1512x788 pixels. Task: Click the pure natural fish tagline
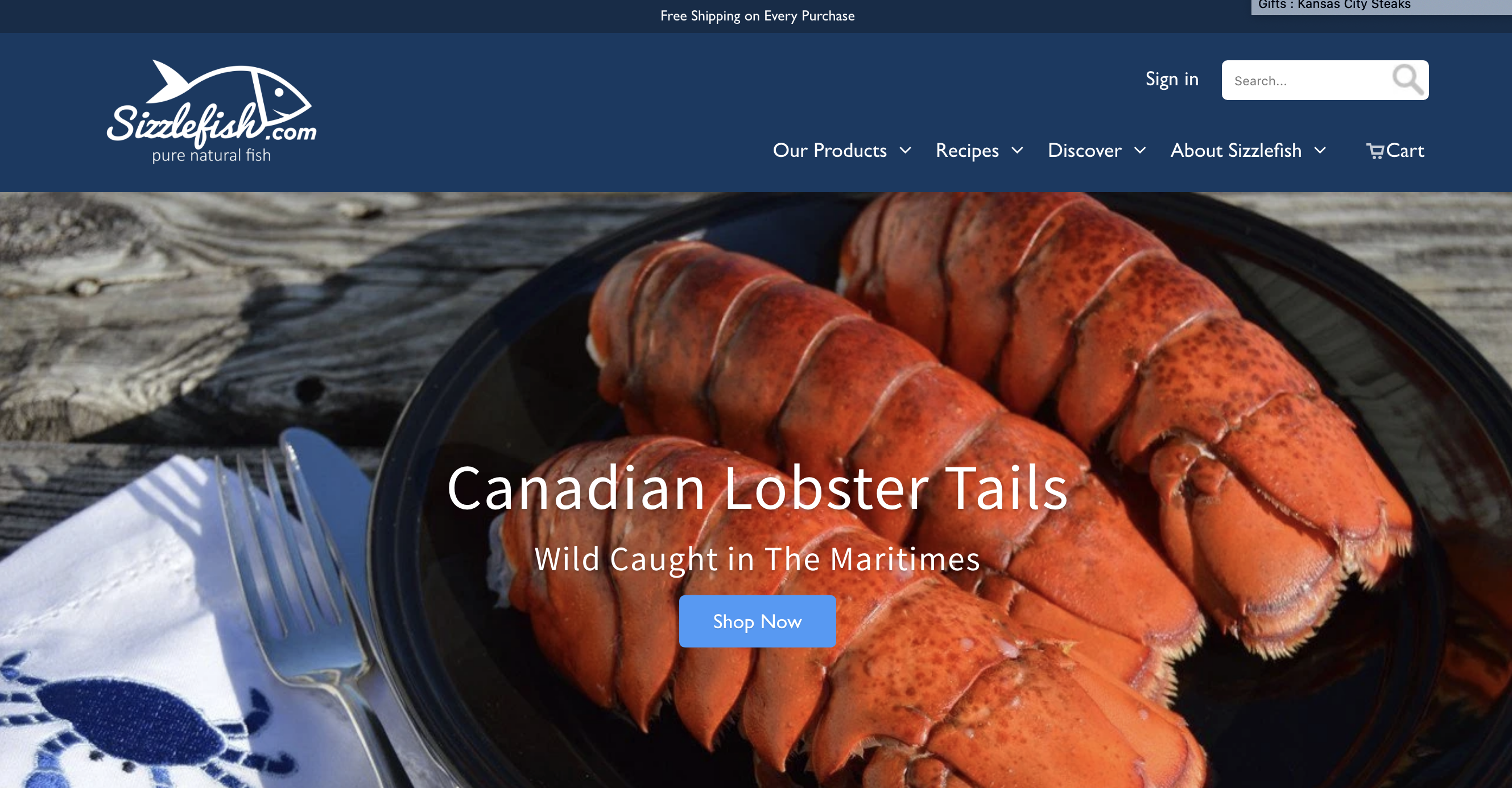211,155
